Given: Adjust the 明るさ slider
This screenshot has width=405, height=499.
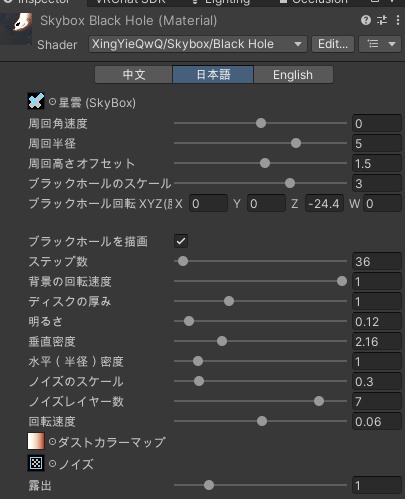Looking at the screenshot, I should point(260,321).
